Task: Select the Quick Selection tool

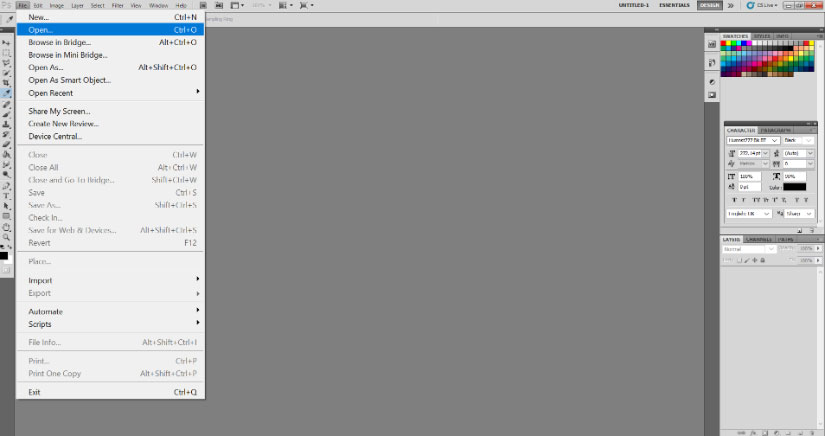Action: coord(6,73)
